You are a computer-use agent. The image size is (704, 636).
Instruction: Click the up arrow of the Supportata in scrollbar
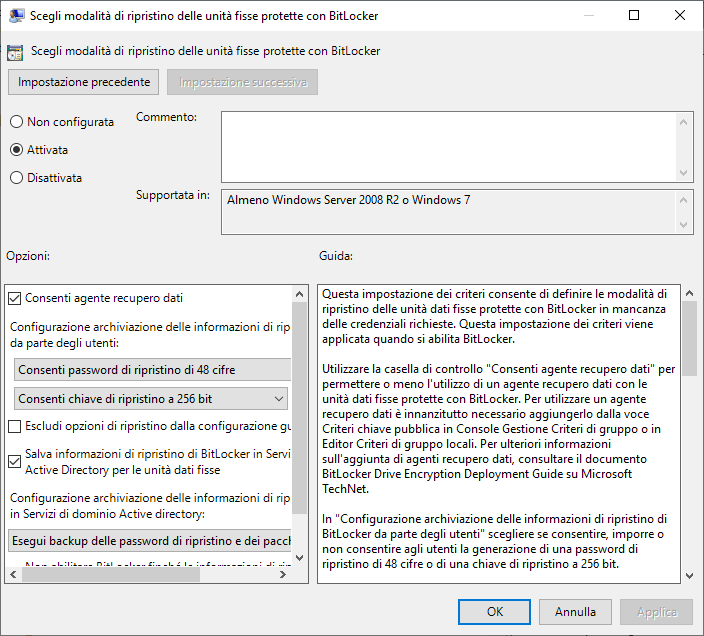[x=683, y=200]
